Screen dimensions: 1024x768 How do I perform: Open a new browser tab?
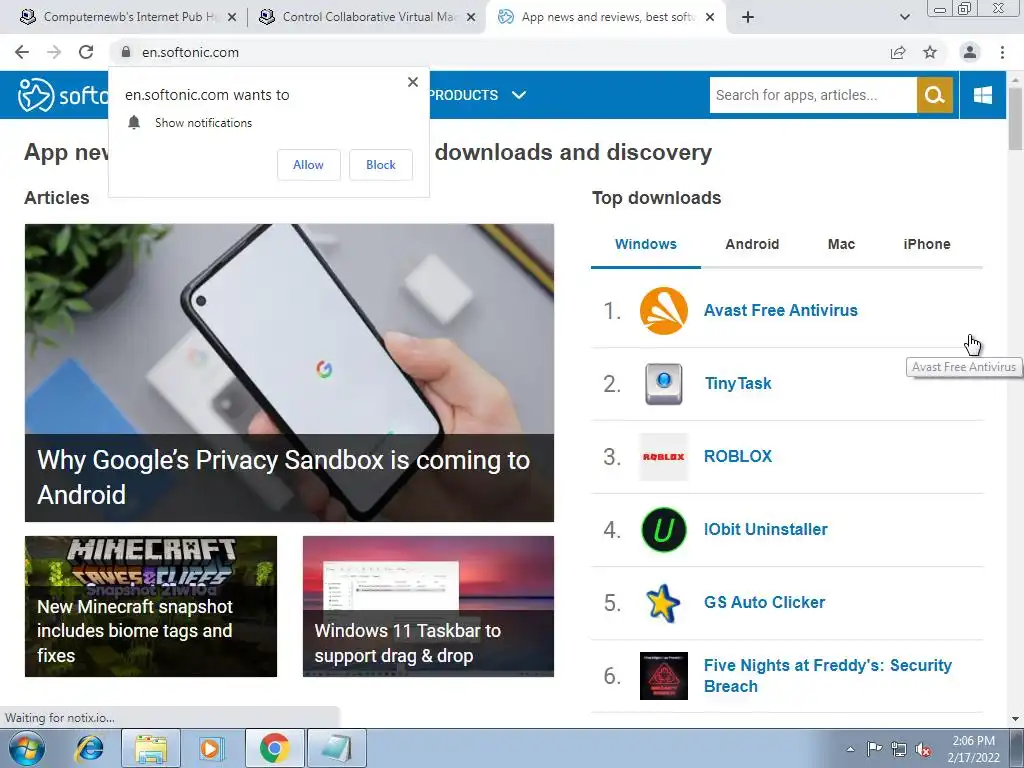point(748,17)
